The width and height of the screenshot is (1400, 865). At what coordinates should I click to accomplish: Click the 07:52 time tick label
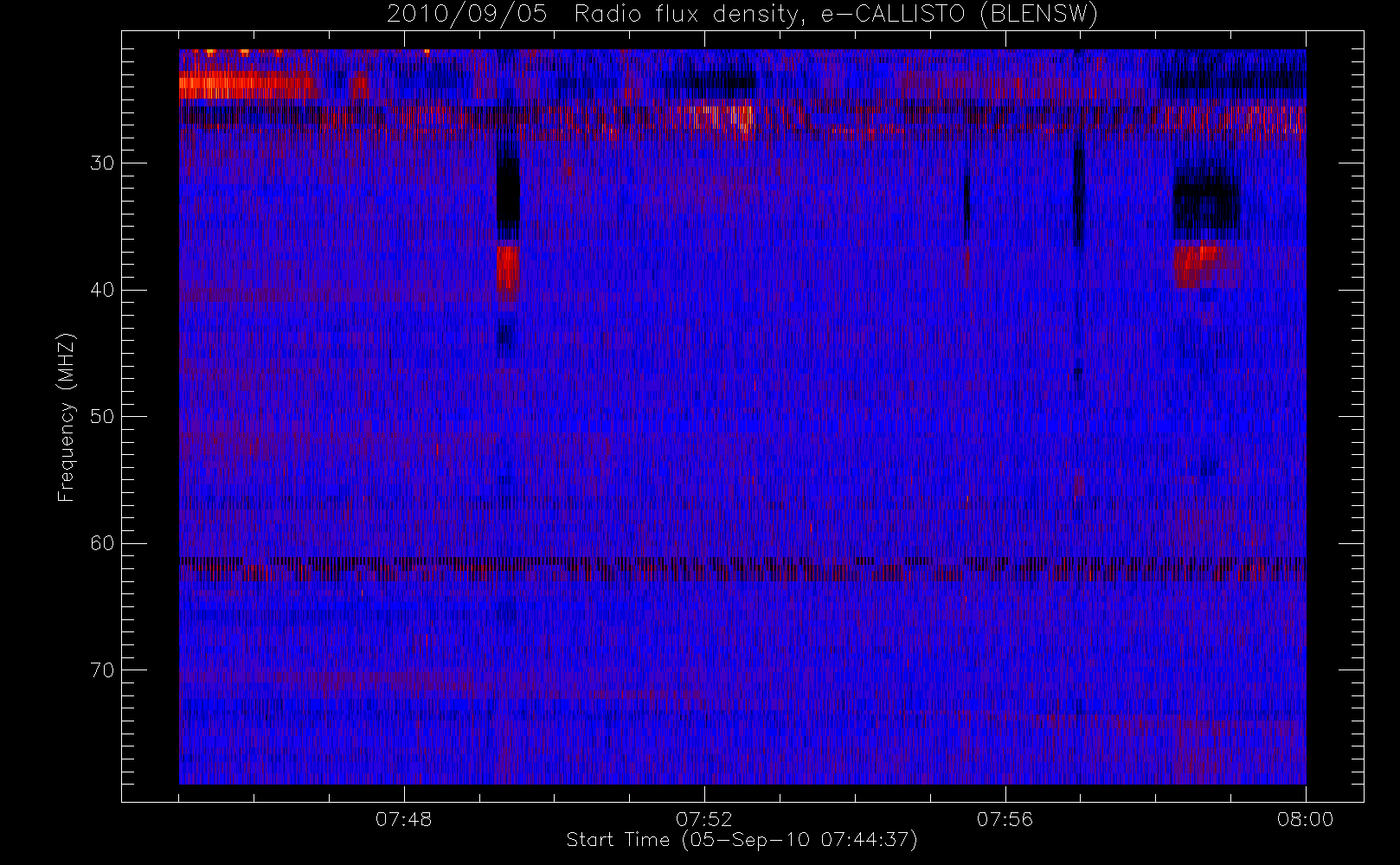(703, 819)
